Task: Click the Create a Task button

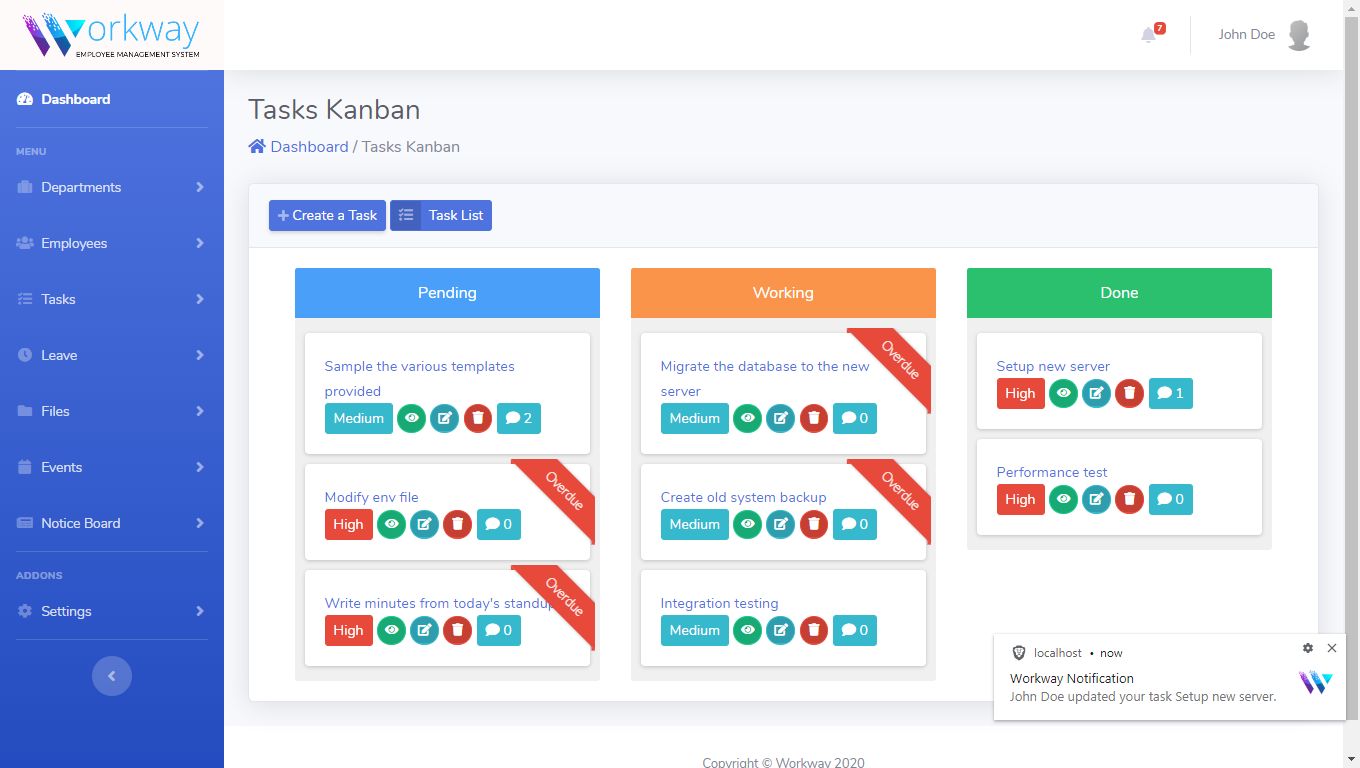Action: (x=327, y=215)
